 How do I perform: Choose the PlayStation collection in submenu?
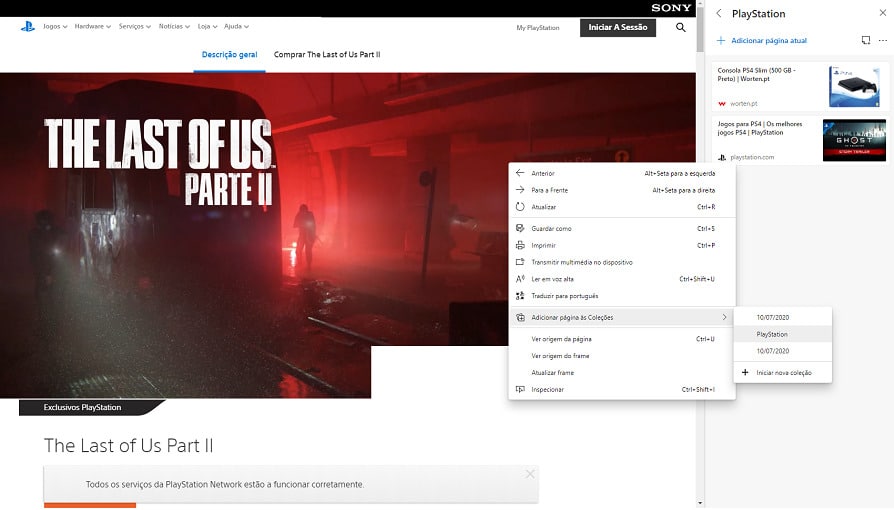[x=782, y=334]
